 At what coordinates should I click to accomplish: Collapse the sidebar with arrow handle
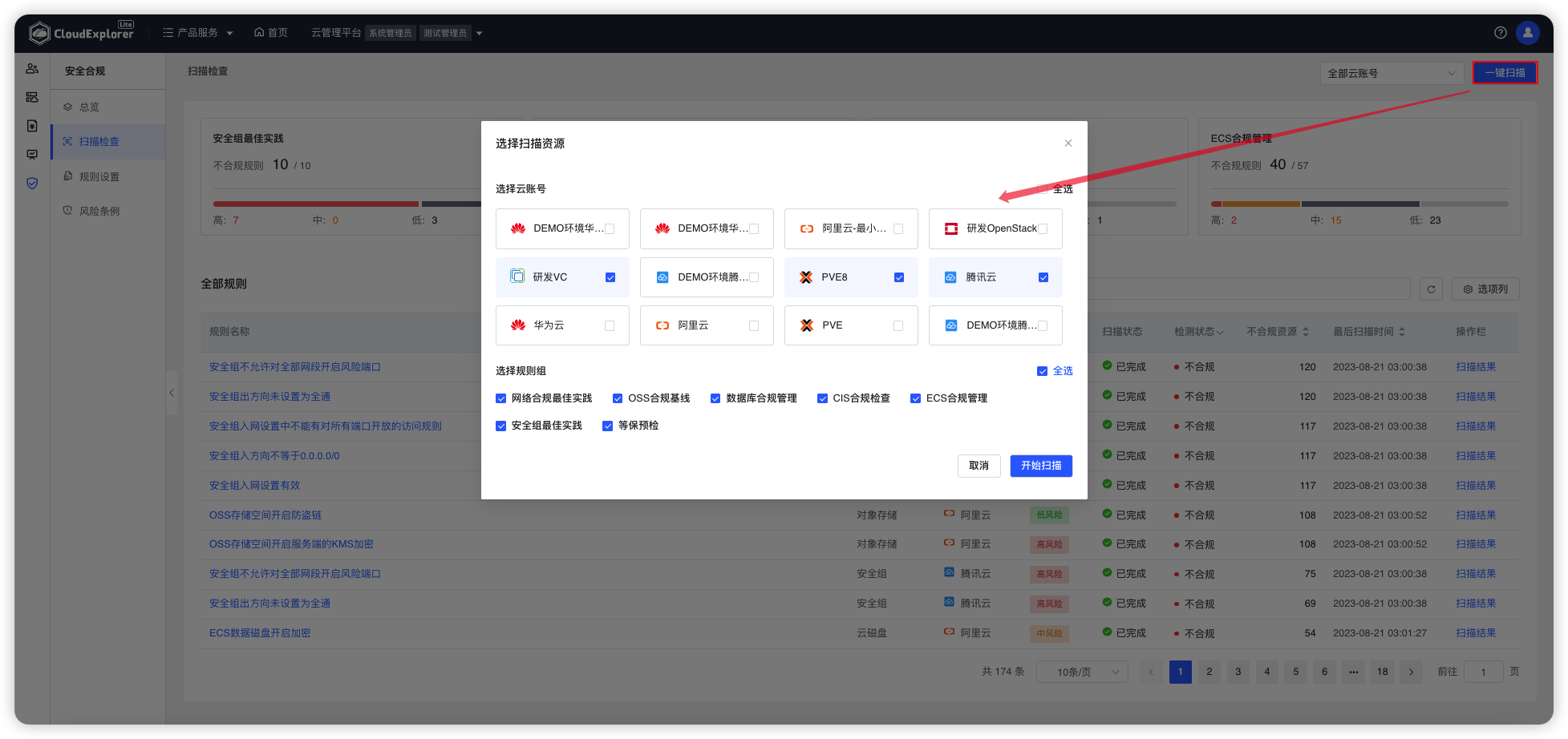coord(172,393)
